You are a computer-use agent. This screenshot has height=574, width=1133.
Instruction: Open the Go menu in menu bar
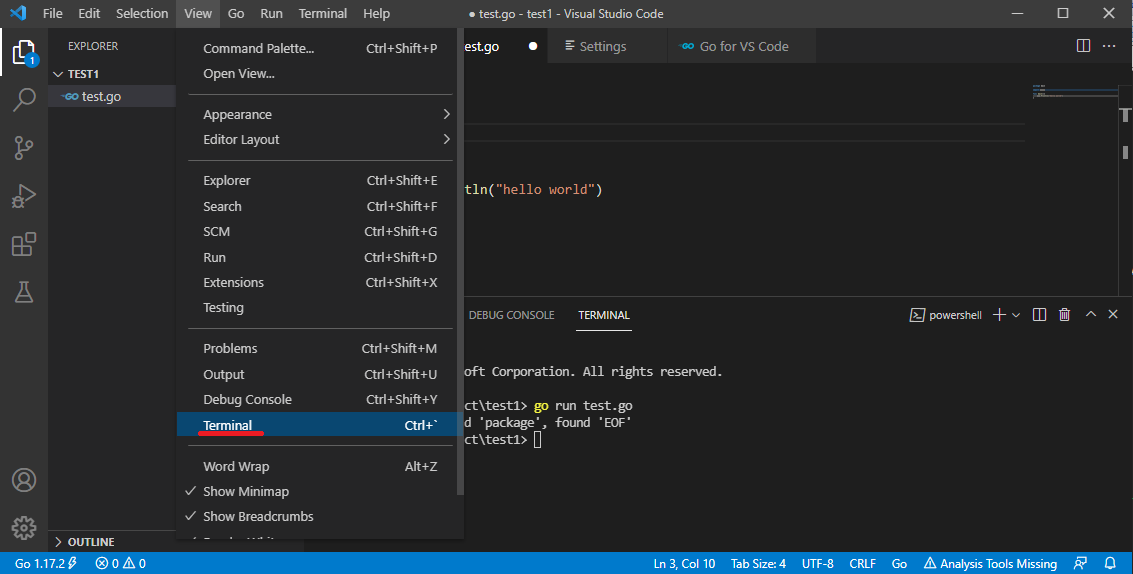[236, 13]
